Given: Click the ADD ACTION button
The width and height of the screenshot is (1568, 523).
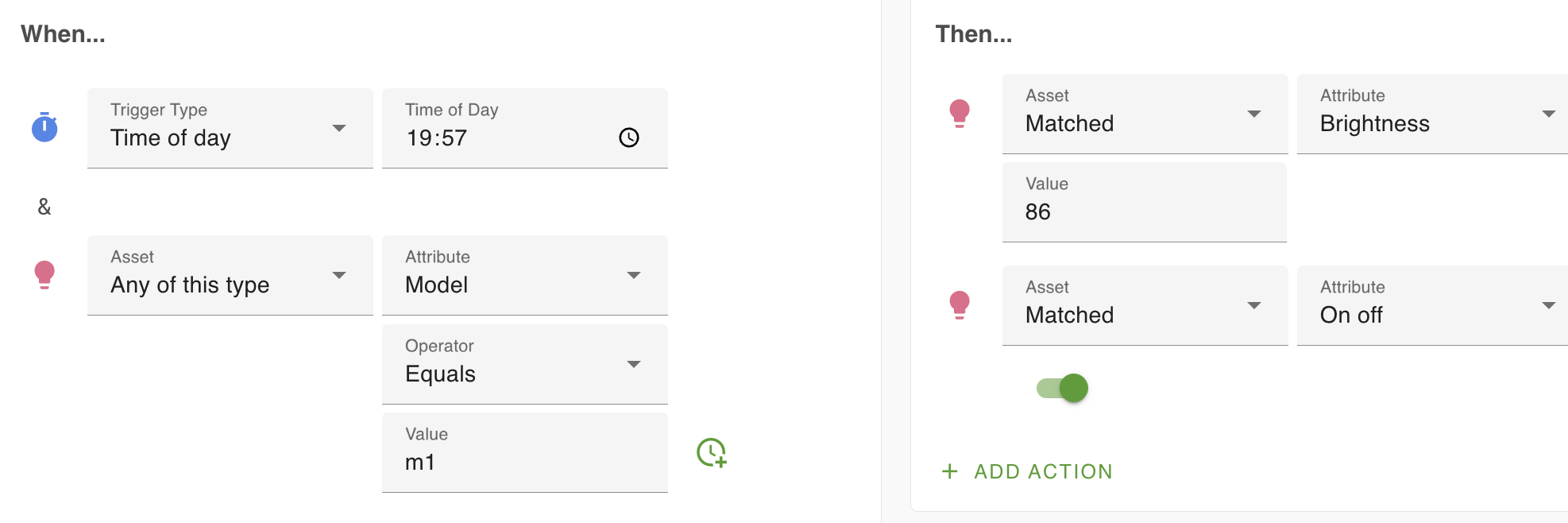Looking at the screenshot, I should (x=1042, y=471).
